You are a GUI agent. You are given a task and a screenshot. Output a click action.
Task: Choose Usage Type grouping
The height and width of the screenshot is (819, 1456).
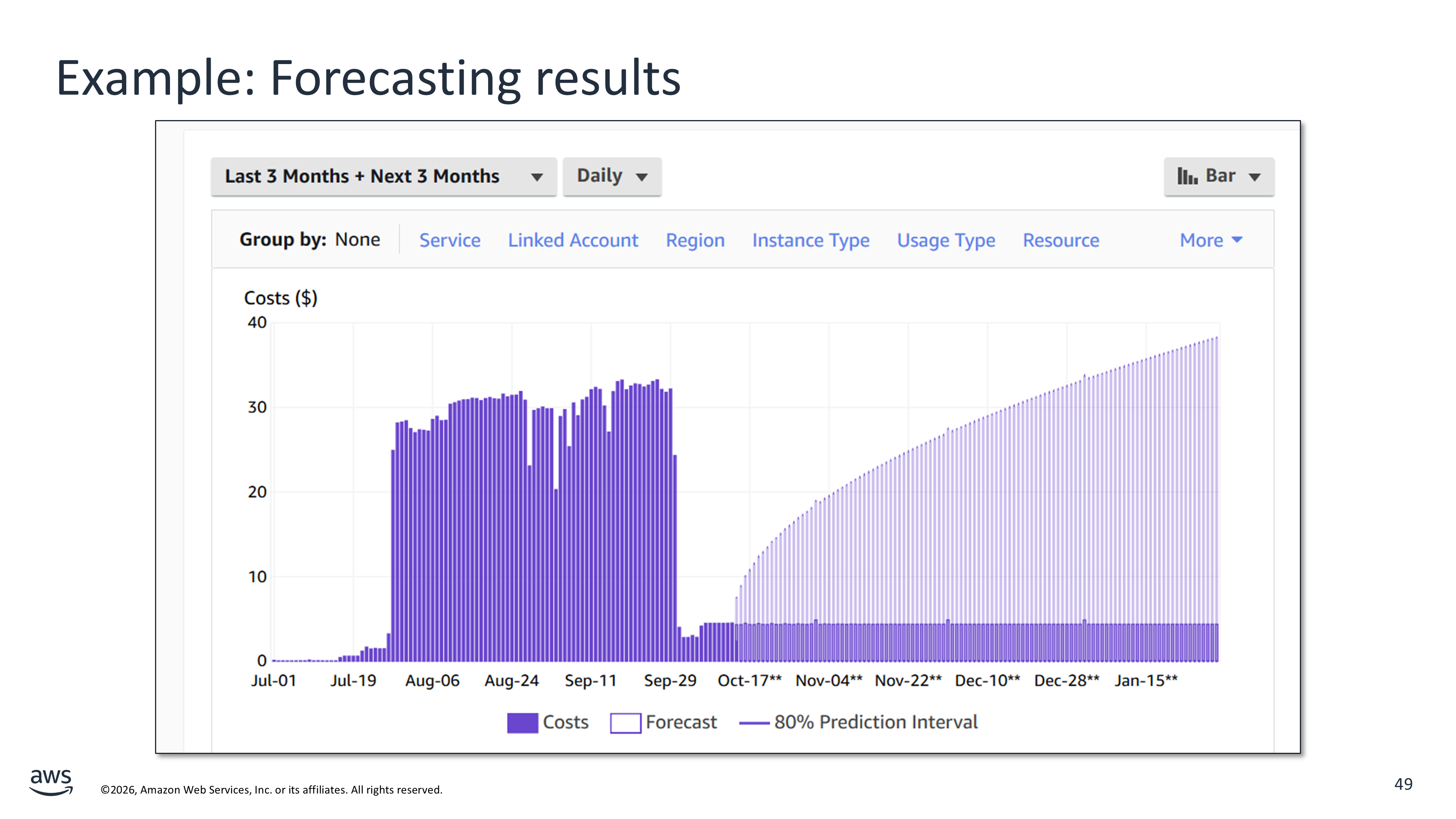[946, 240]
